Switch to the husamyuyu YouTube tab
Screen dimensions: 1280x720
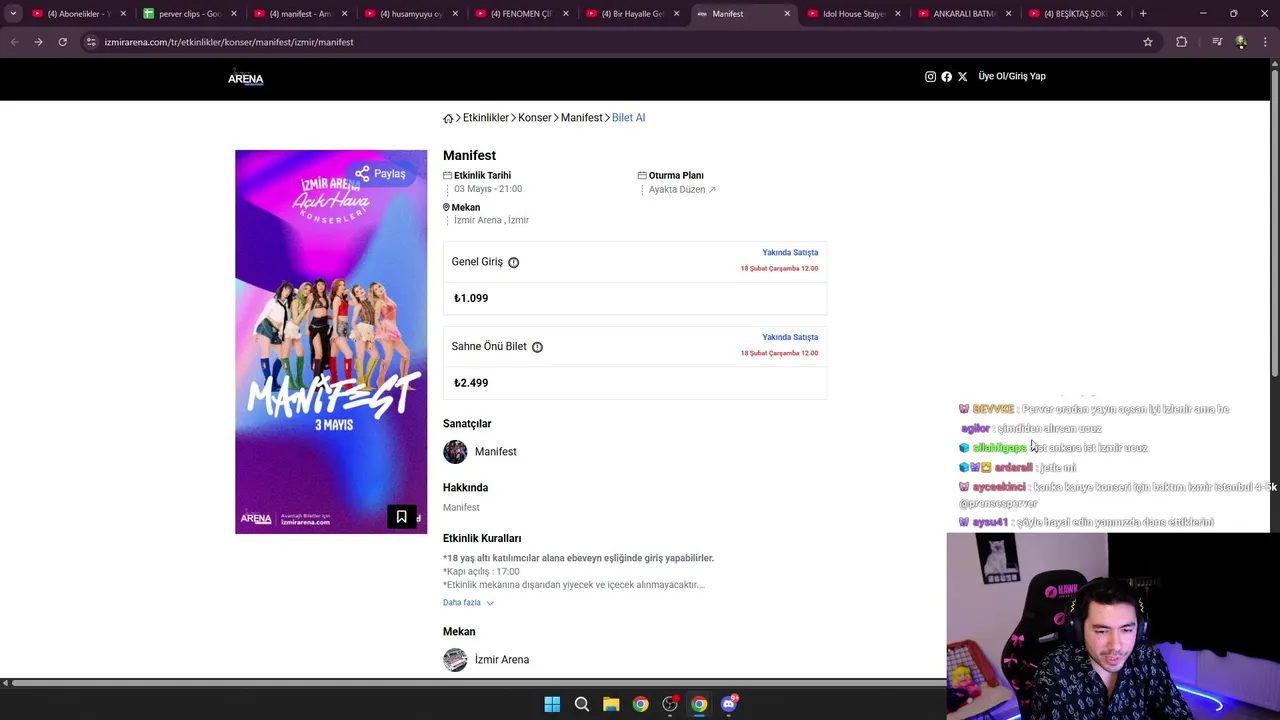[x=411, y=14]
